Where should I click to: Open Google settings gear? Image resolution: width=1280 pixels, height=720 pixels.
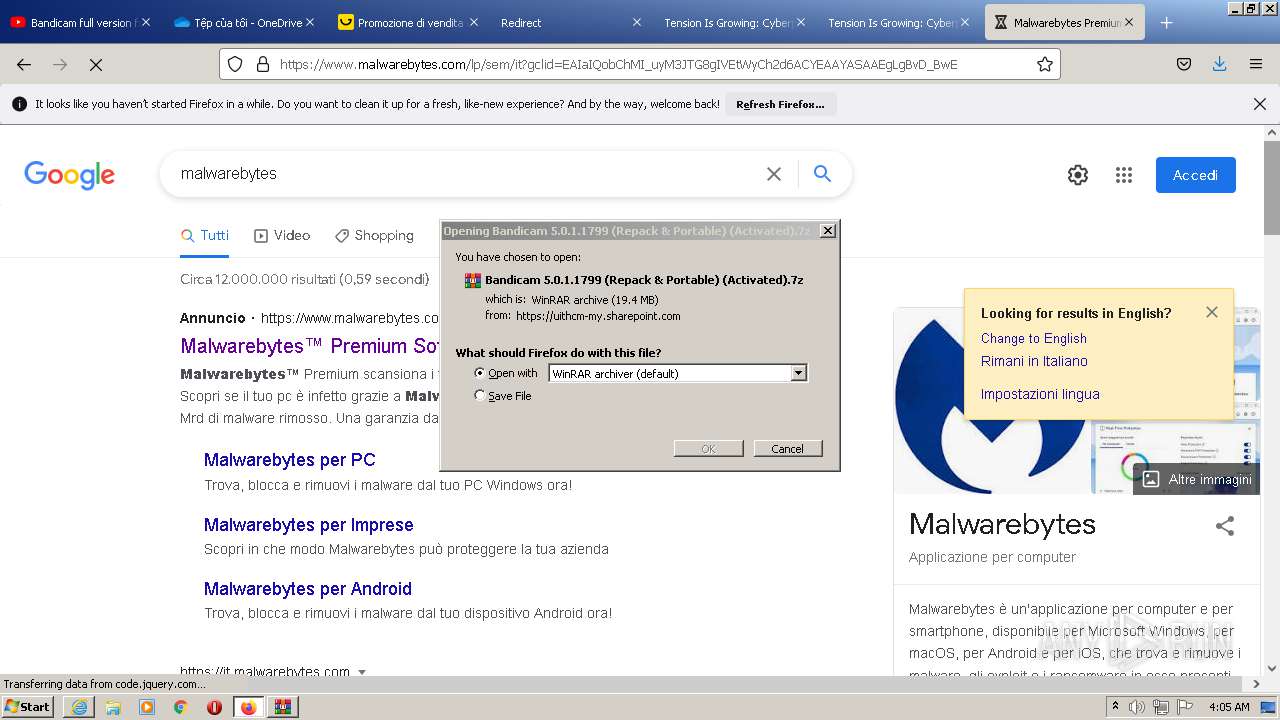[1078, 175]
